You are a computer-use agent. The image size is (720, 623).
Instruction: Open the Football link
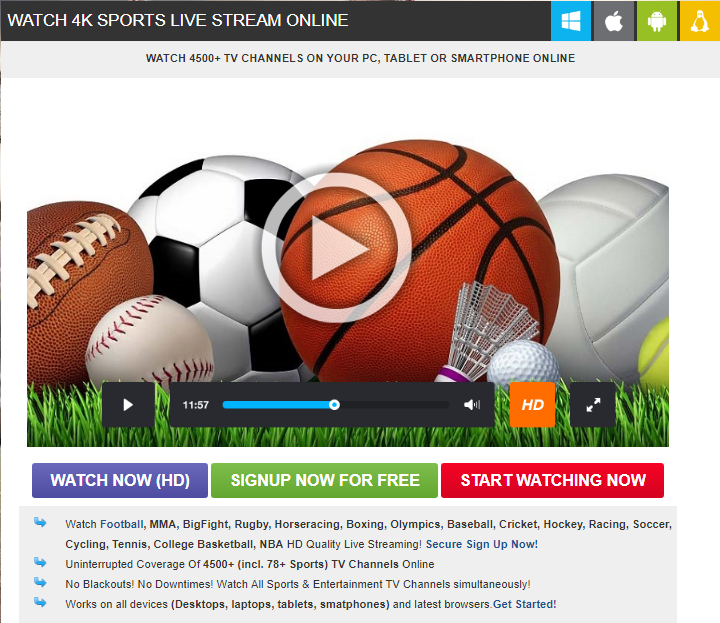pyautogui.click(x=122, y=524)
